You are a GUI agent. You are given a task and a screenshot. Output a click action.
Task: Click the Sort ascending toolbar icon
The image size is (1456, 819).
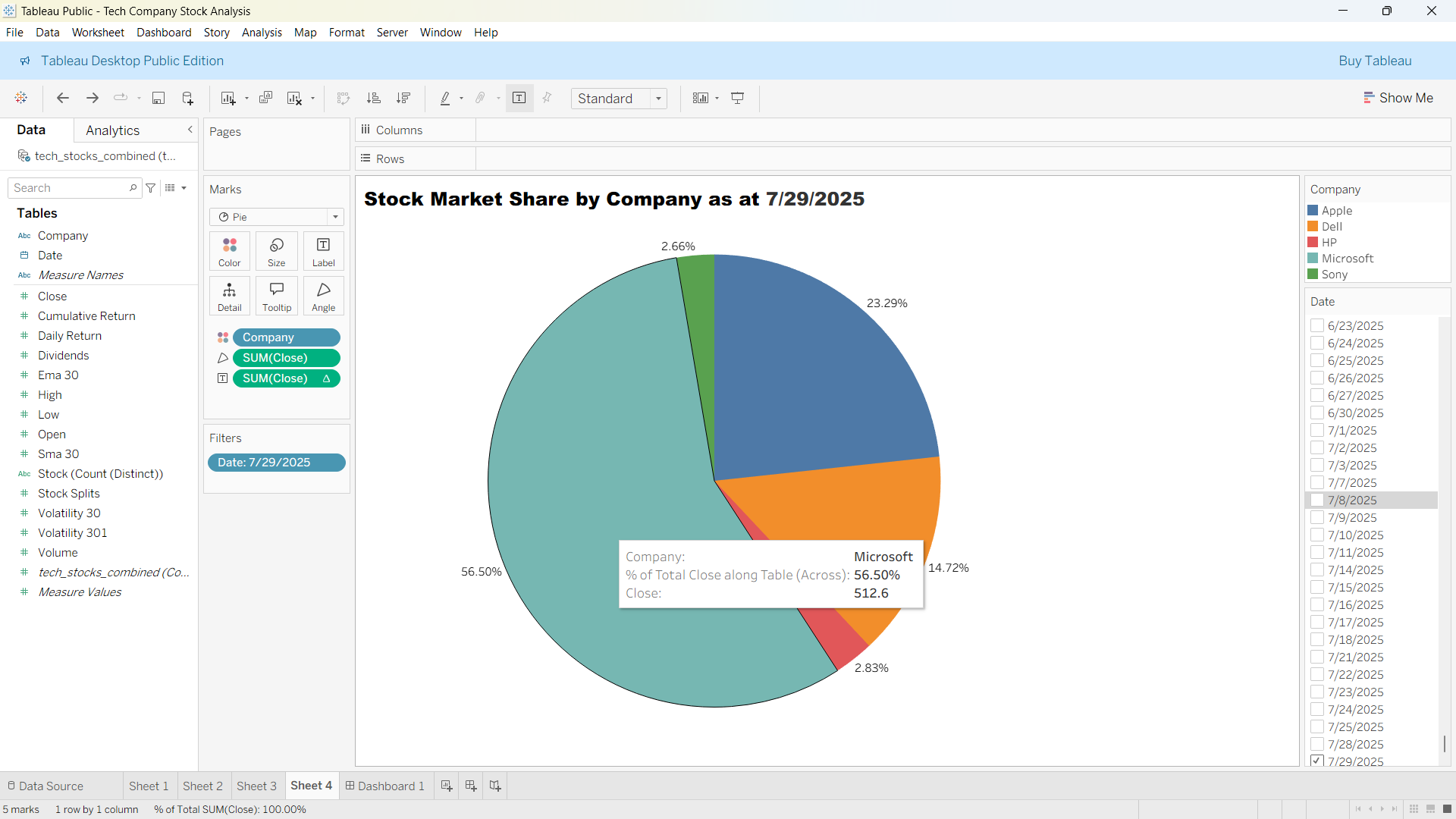point(374,98)
